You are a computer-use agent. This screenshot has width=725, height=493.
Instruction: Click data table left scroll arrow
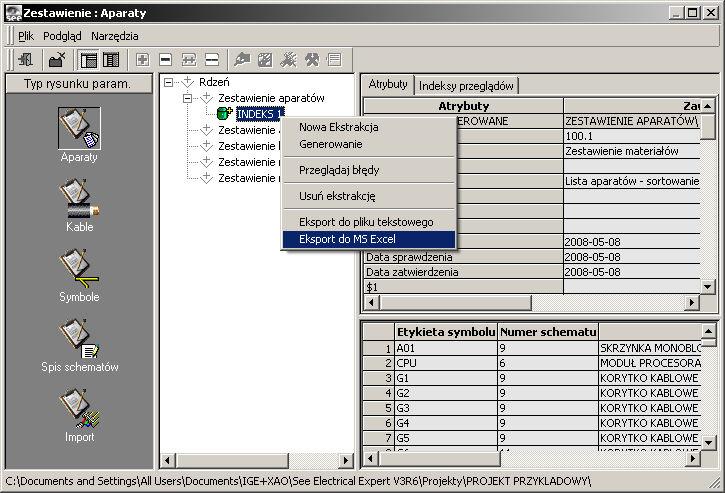pyautogui.click(x=370, y=459)
